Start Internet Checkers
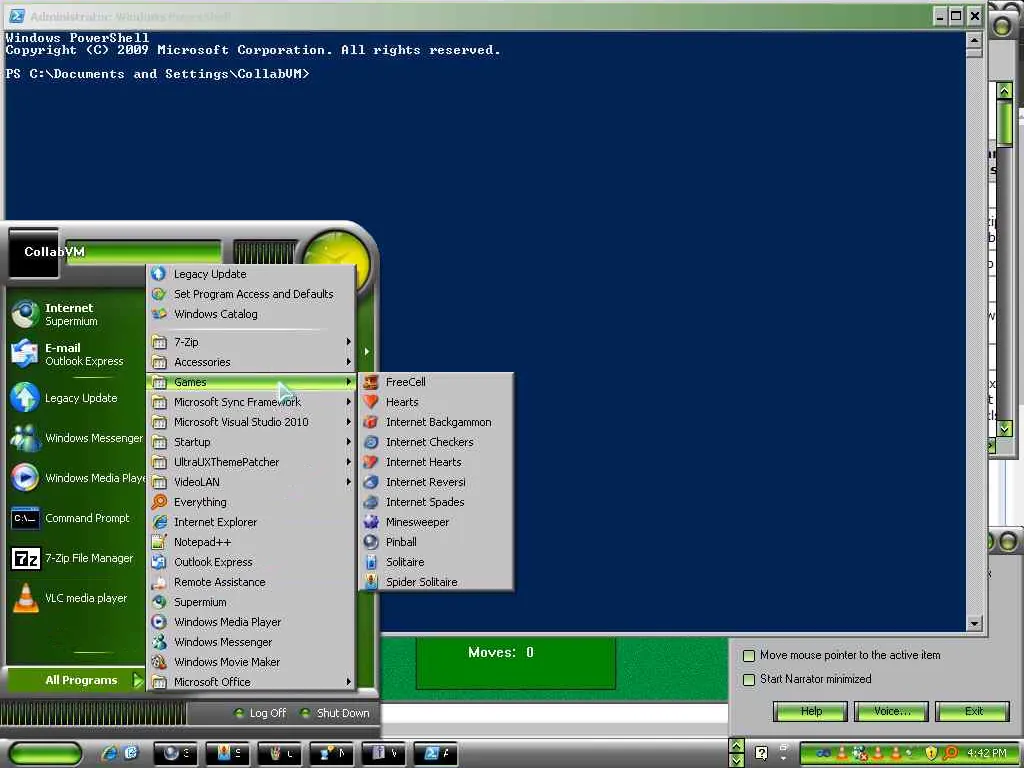The width and height of the screenshot is (1024, 768). (x=436, y=442)
